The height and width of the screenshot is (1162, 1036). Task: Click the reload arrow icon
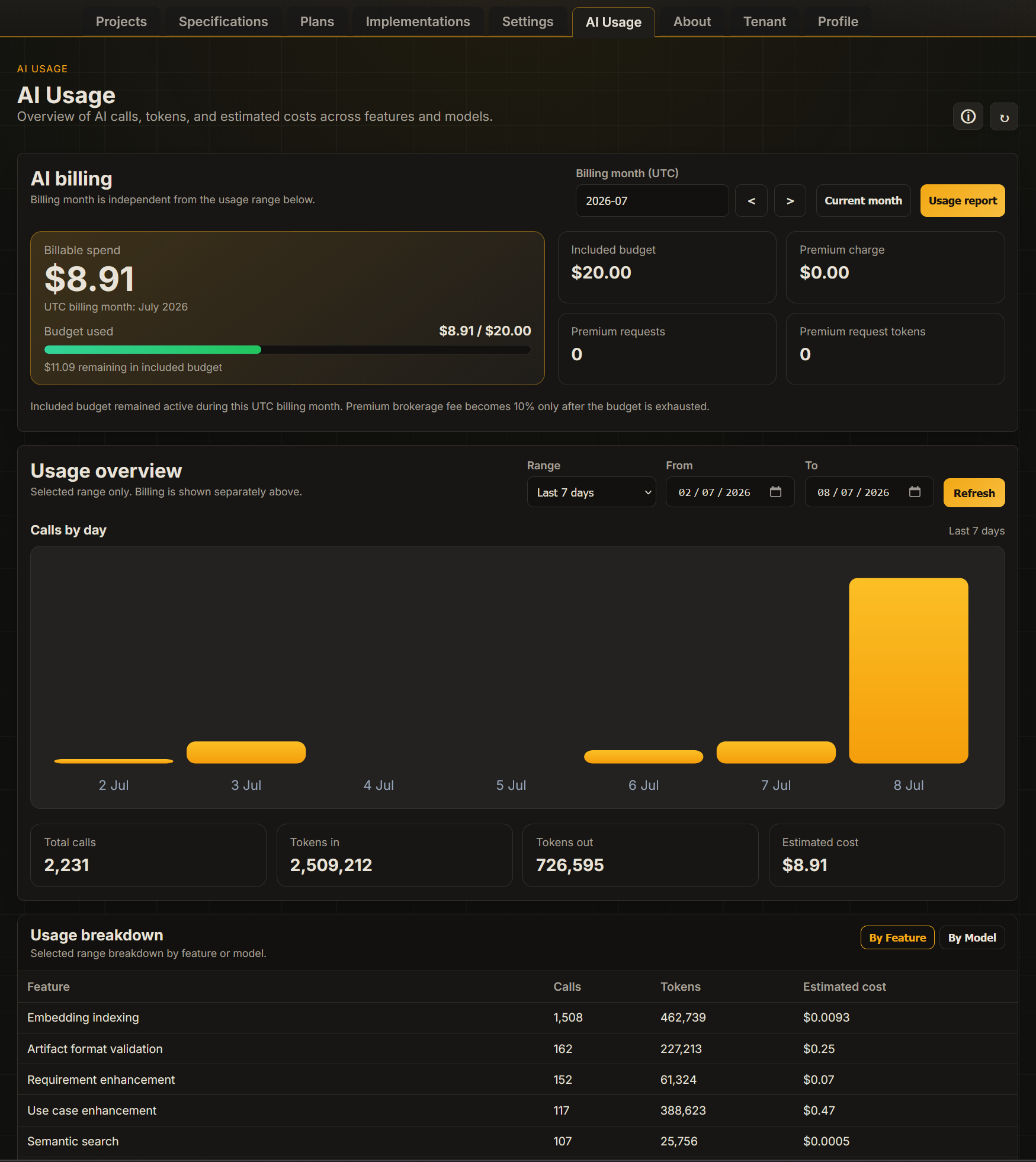coord(1004,116)
